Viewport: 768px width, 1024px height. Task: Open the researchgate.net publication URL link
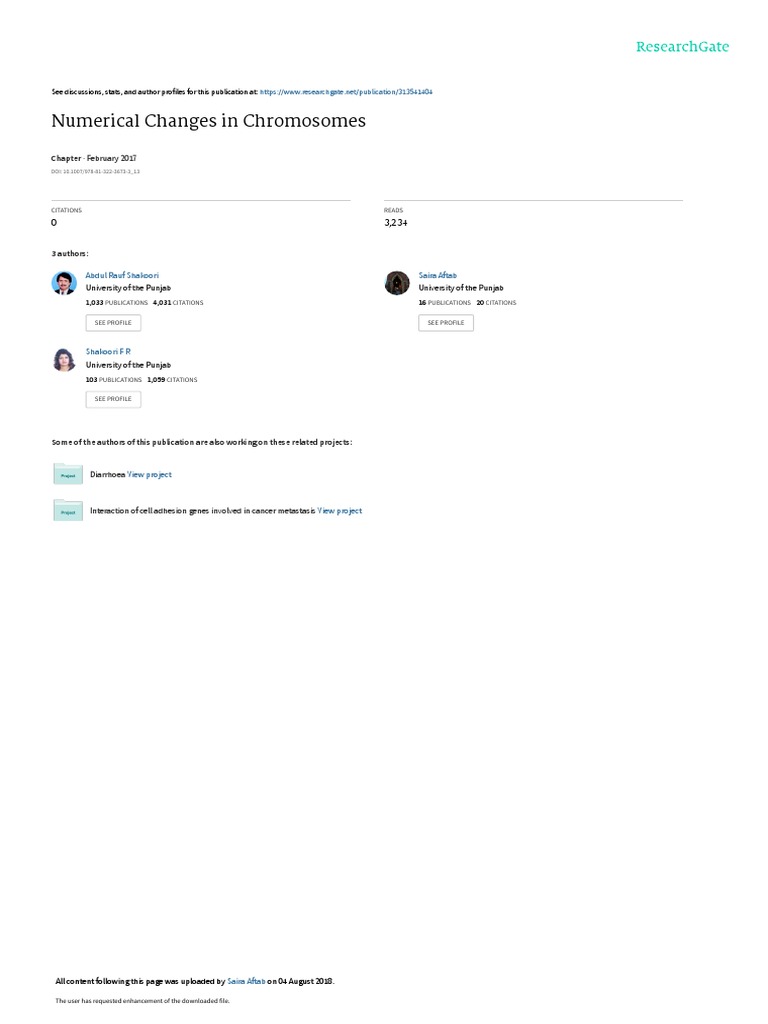[x=346, y=92]
